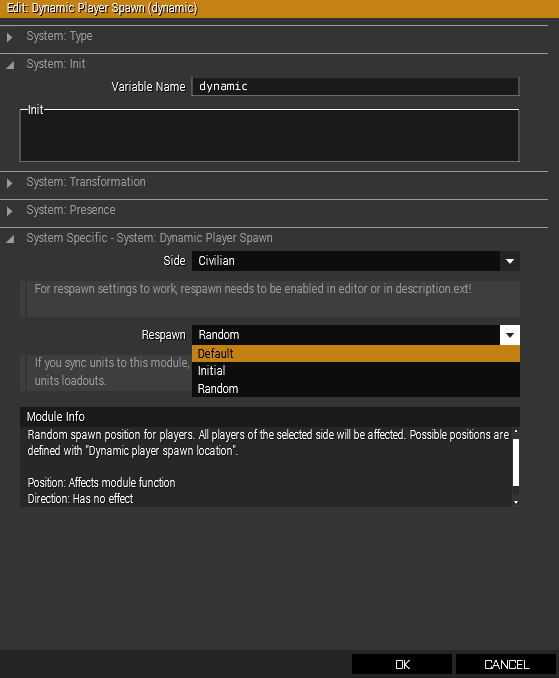Expand the System: Type section arrow

pyautogui.click(x=10, y=37)
